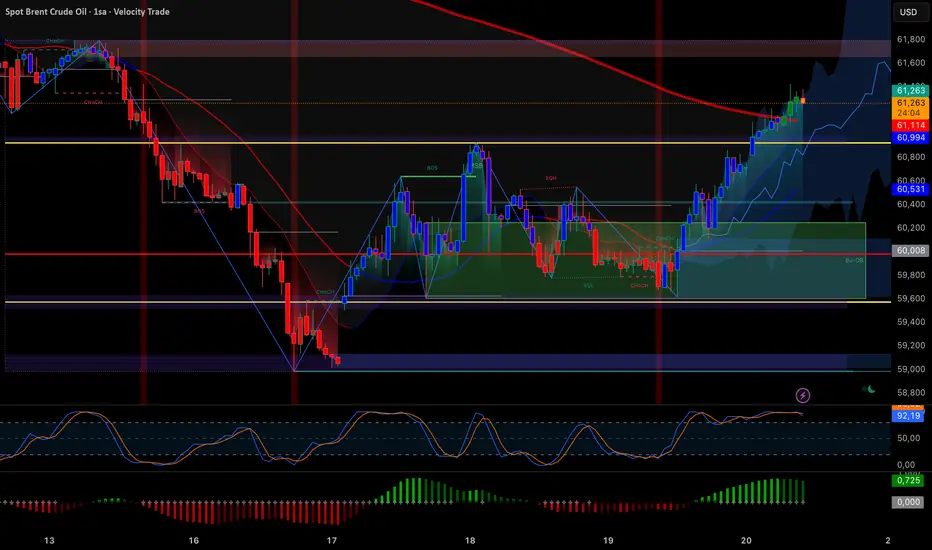Select the EQL label on the chart
Screen dimensions: 932x550
588,286
